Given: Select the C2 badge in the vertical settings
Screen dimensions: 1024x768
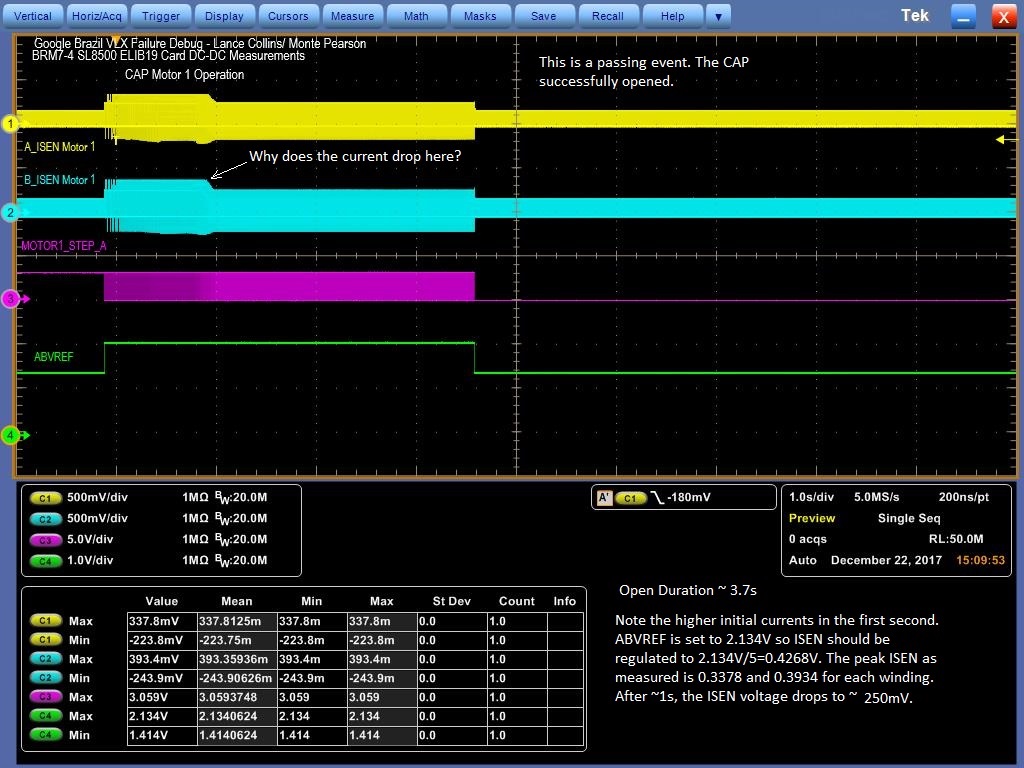Looking at the screenshot, I should pyautogui.click(x=45, y=518).
